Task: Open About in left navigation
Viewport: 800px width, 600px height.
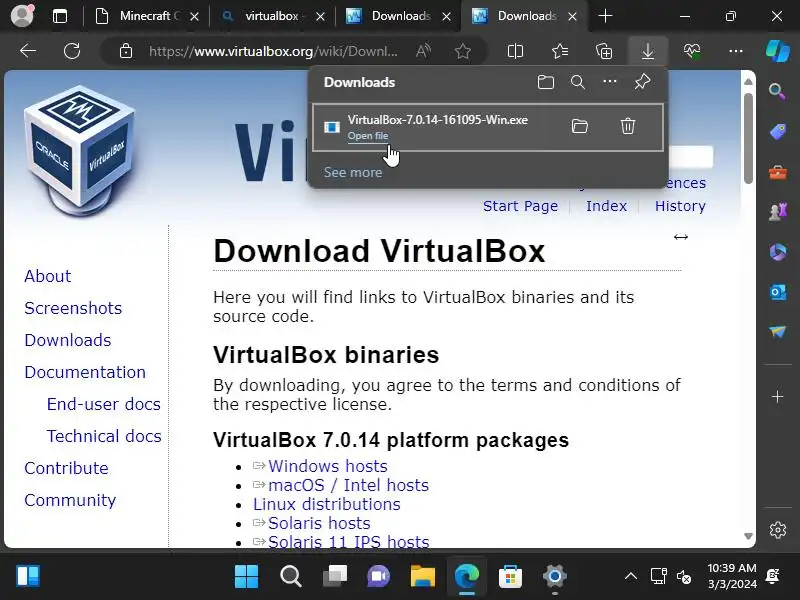Action: coord(47,276)
